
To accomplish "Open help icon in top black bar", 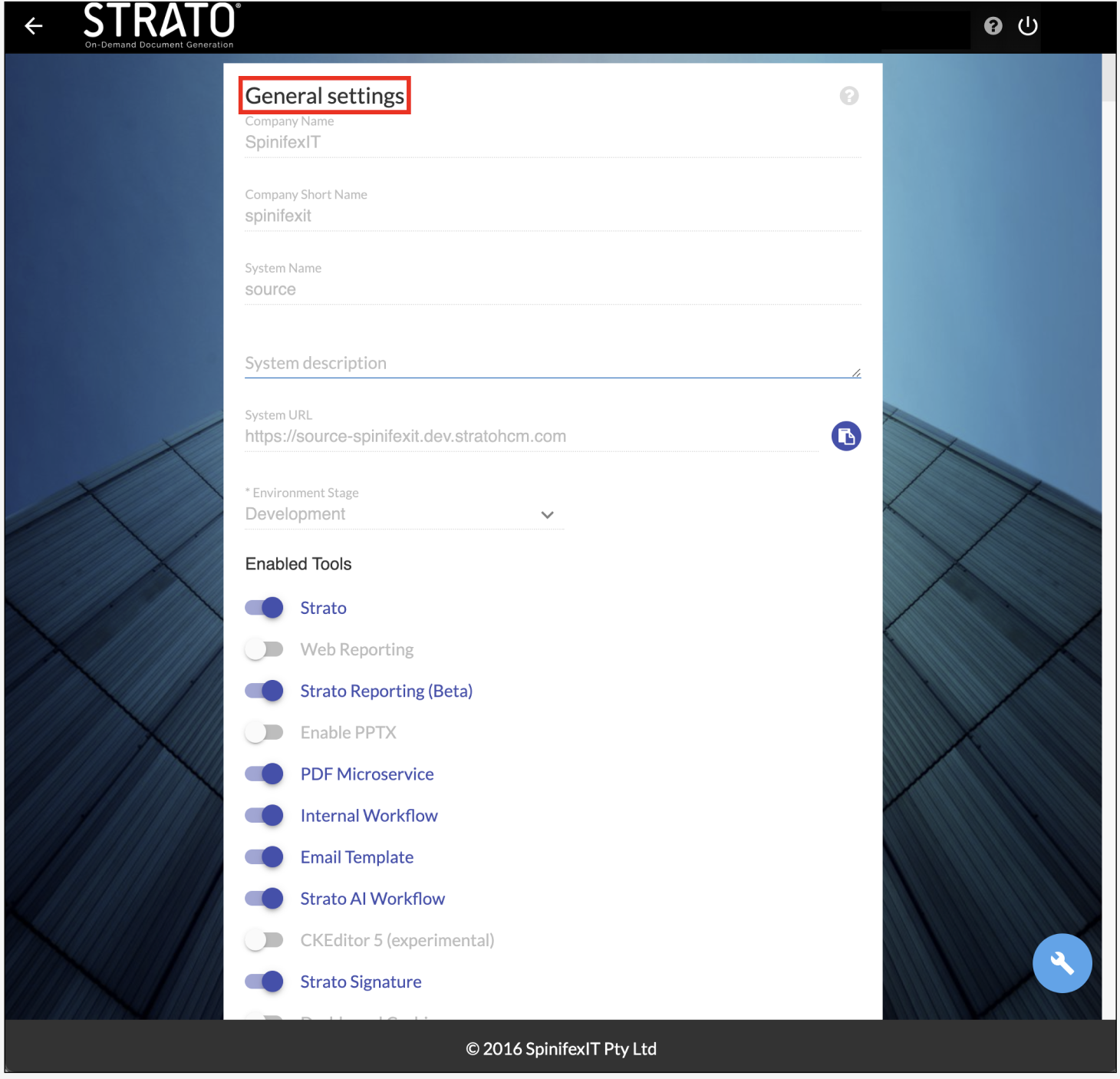I will [993, 26].
